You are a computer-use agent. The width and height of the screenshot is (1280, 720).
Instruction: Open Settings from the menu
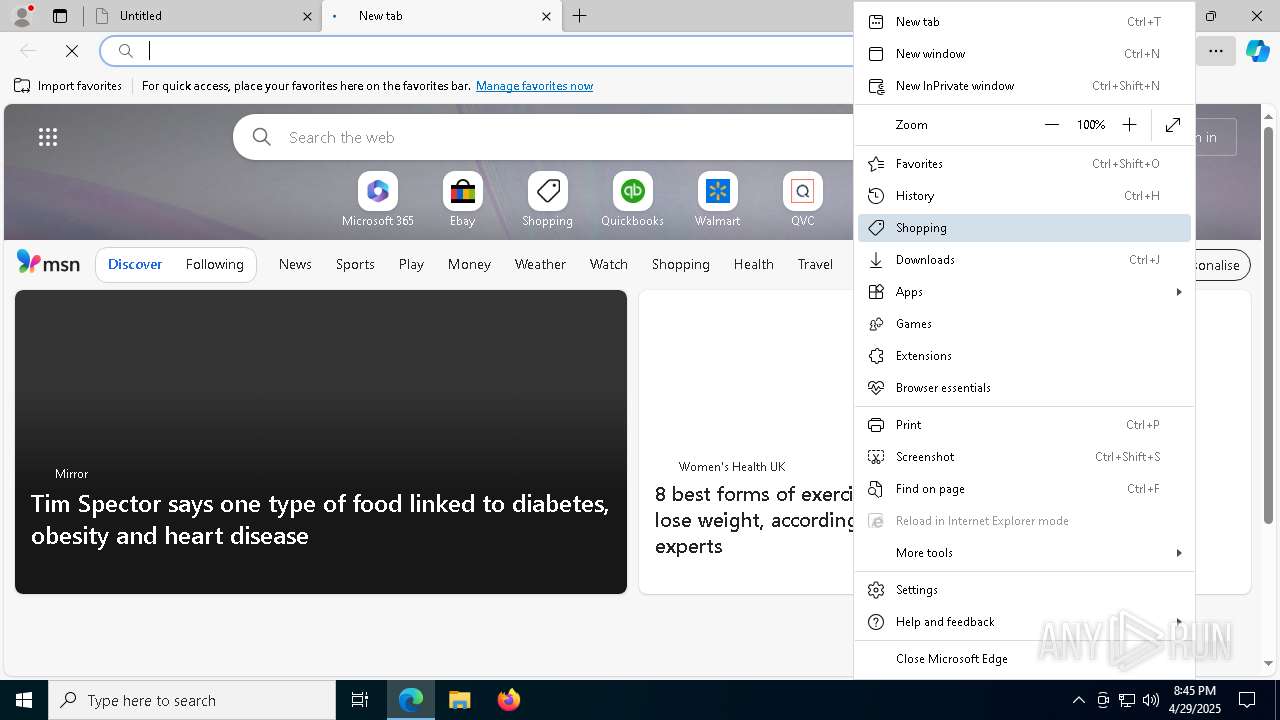[x=1024, y=590]
